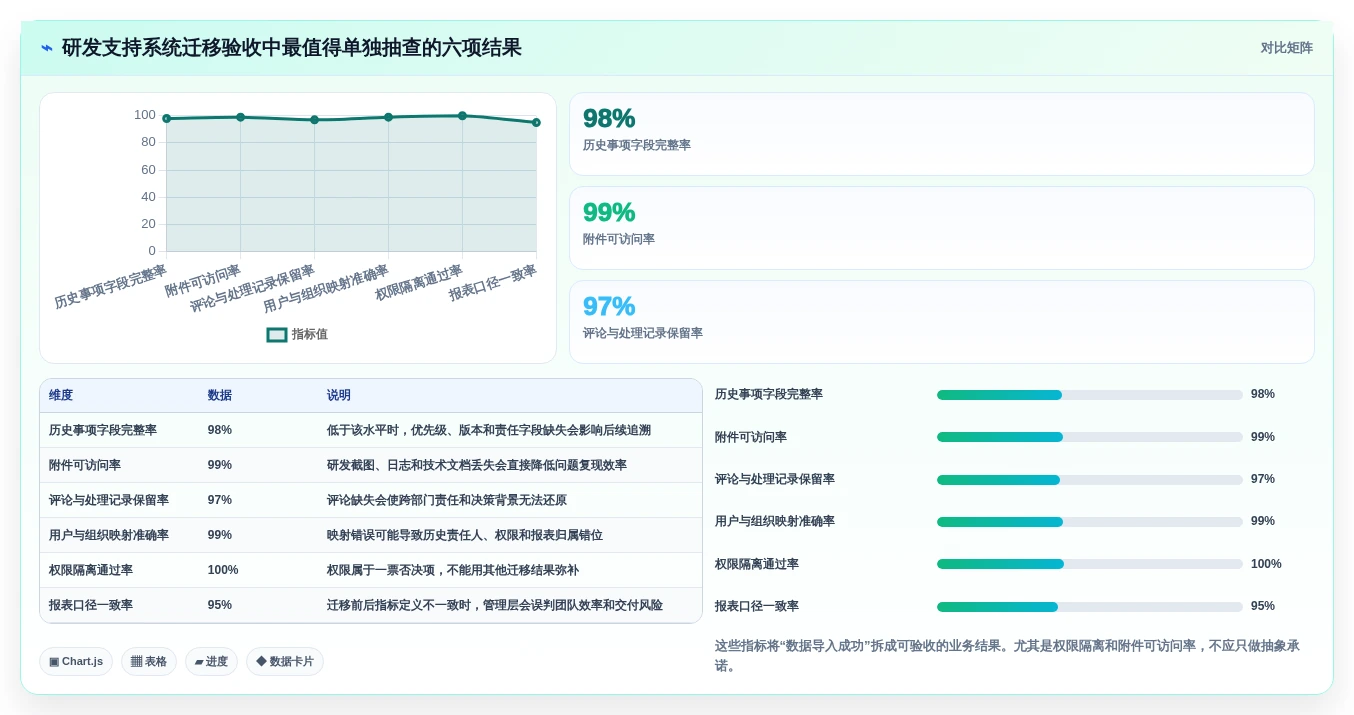Click the chart data point for 用户与组织映射准确率
This screenshot has height=715, width=1354.
[389, 117]
